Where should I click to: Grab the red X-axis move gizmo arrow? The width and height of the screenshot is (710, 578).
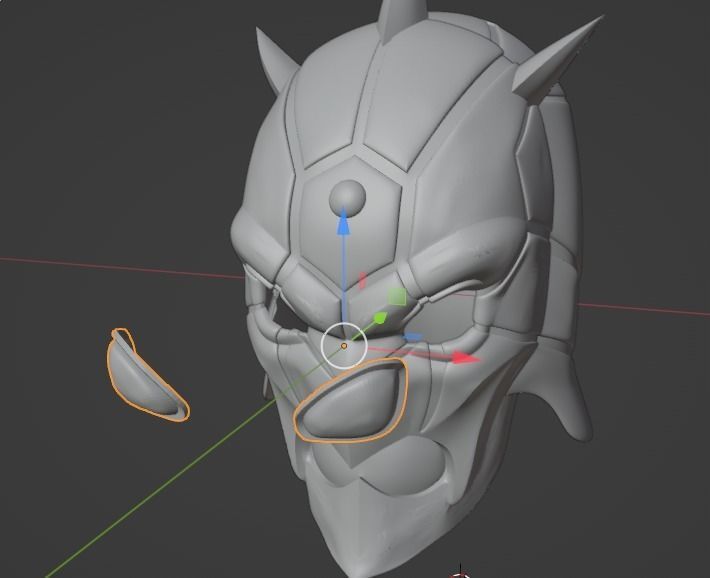pyautogui.click(x=466, y=358)
